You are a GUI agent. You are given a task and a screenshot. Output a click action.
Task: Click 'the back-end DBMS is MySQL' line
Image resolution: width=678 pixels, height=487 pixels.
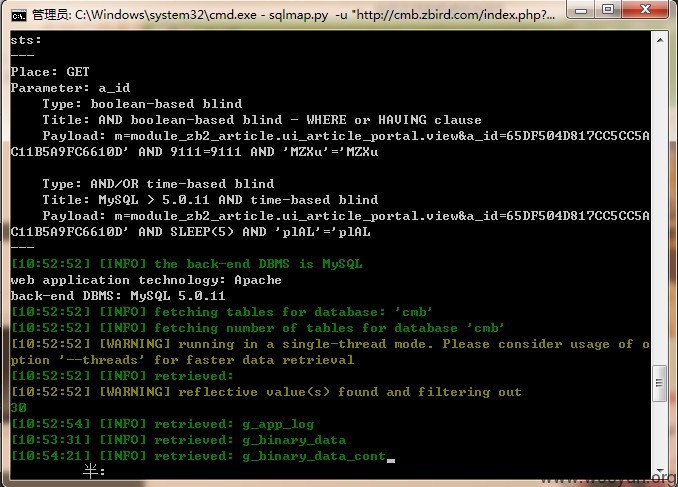187,264
